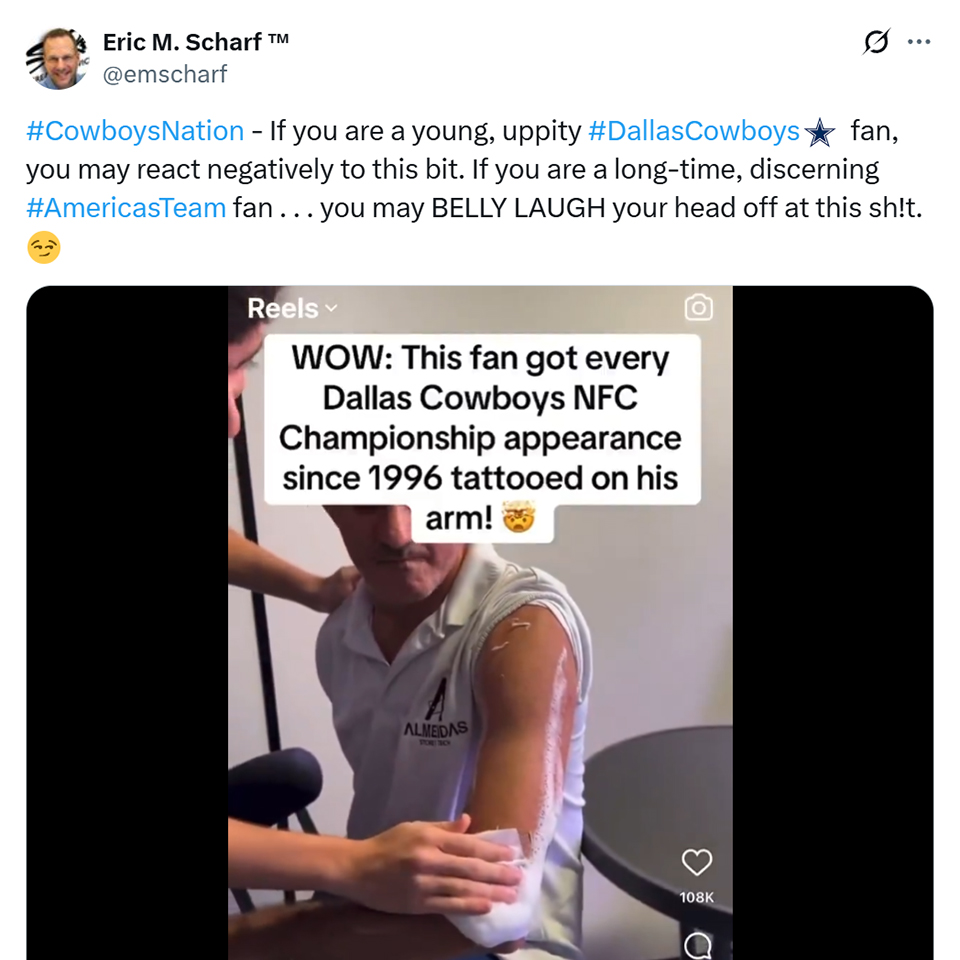Image resolution: width=960 pixels, height=960 pixels.
Task: Click the exploding head emoji in the caption
Action: point(518,517)
